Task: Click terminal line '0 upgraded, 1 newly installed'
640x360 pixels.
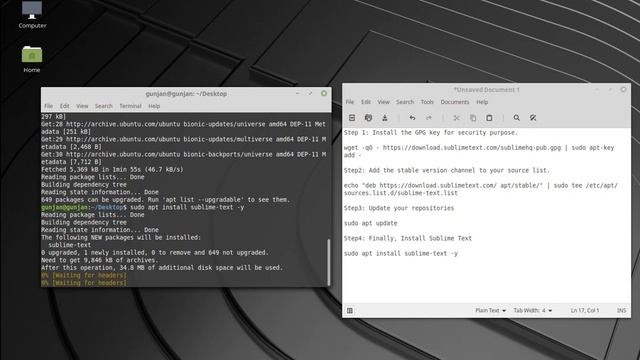Action: point(155,253)
